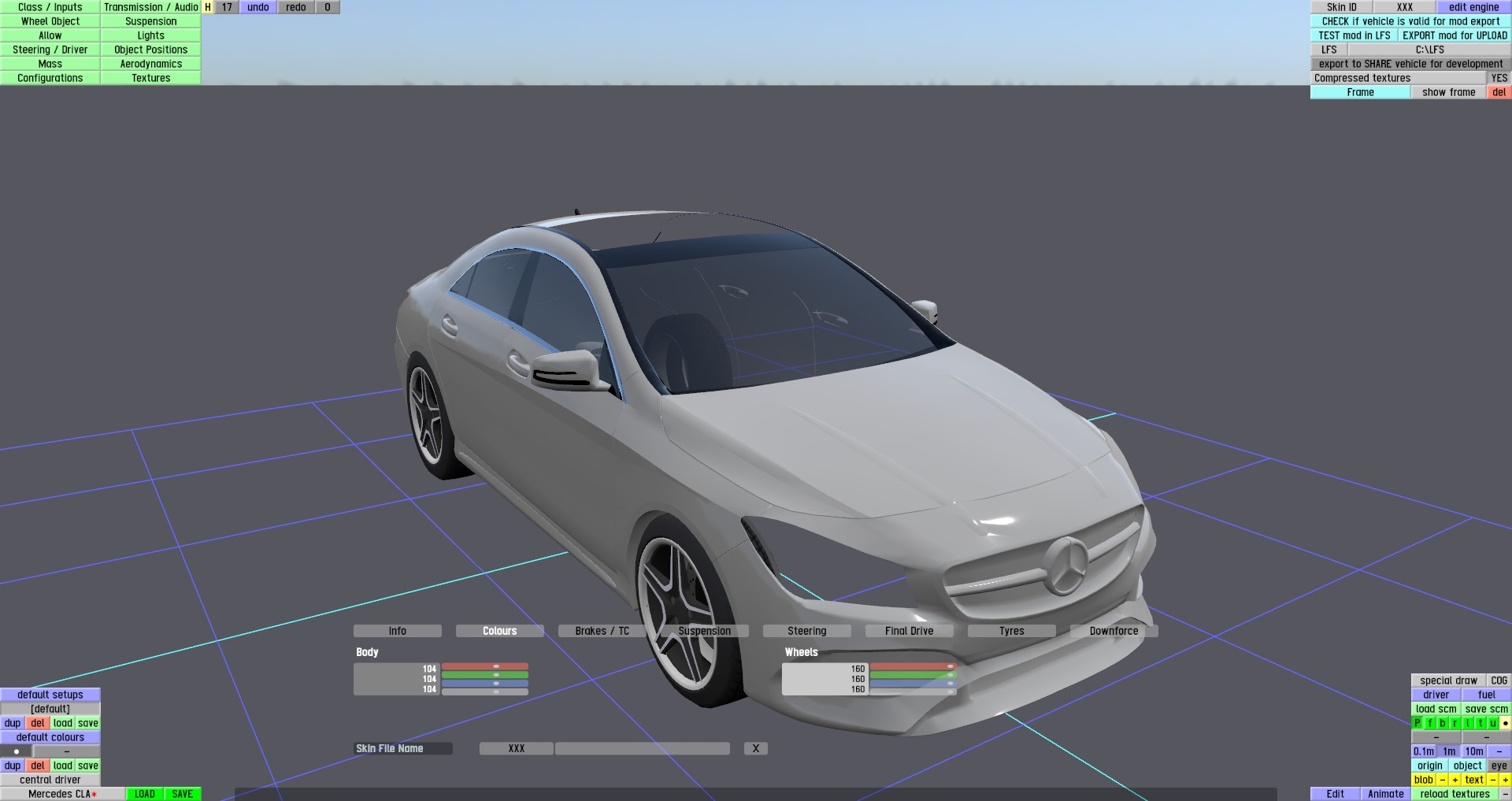Toggle the eye view button
The width and height of the screenshot is (1512, 801).
pos(1499,766)
